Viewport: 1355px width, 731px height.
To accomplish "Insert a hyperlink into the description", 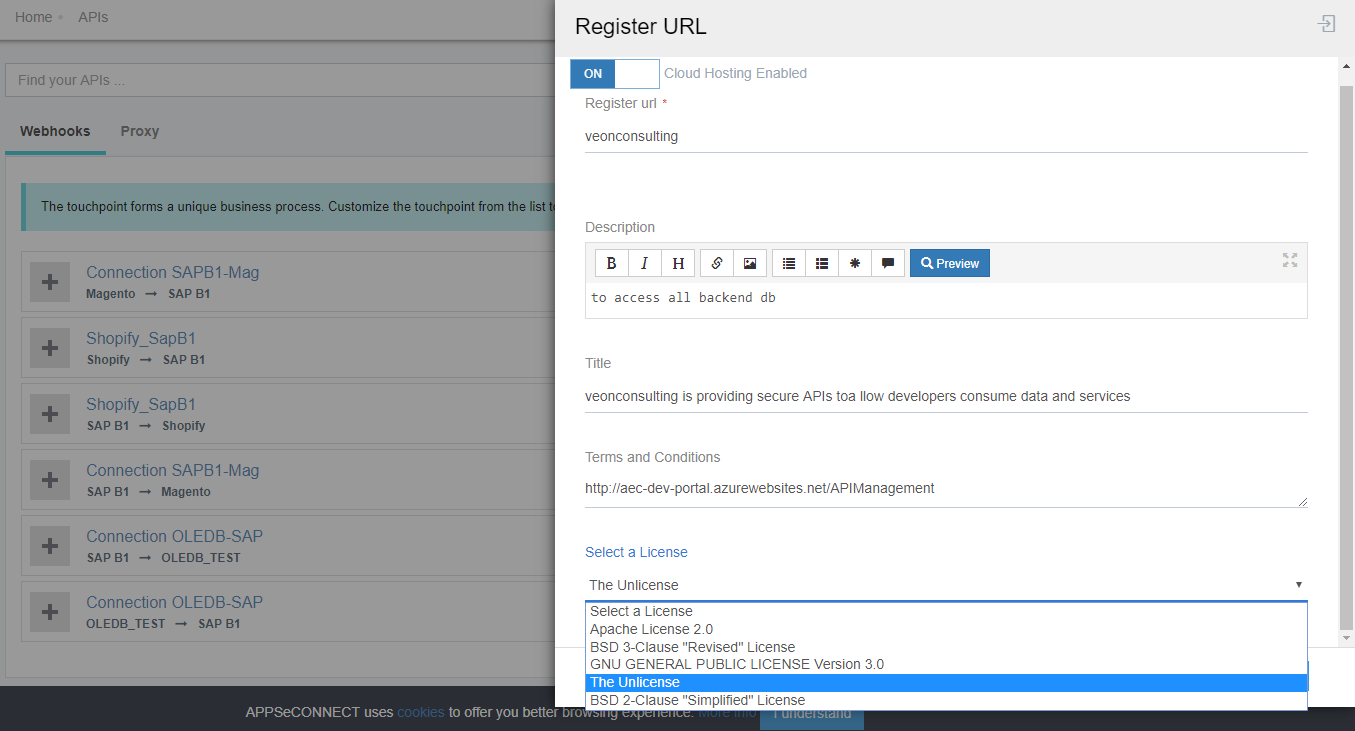I will pos(716,263).
